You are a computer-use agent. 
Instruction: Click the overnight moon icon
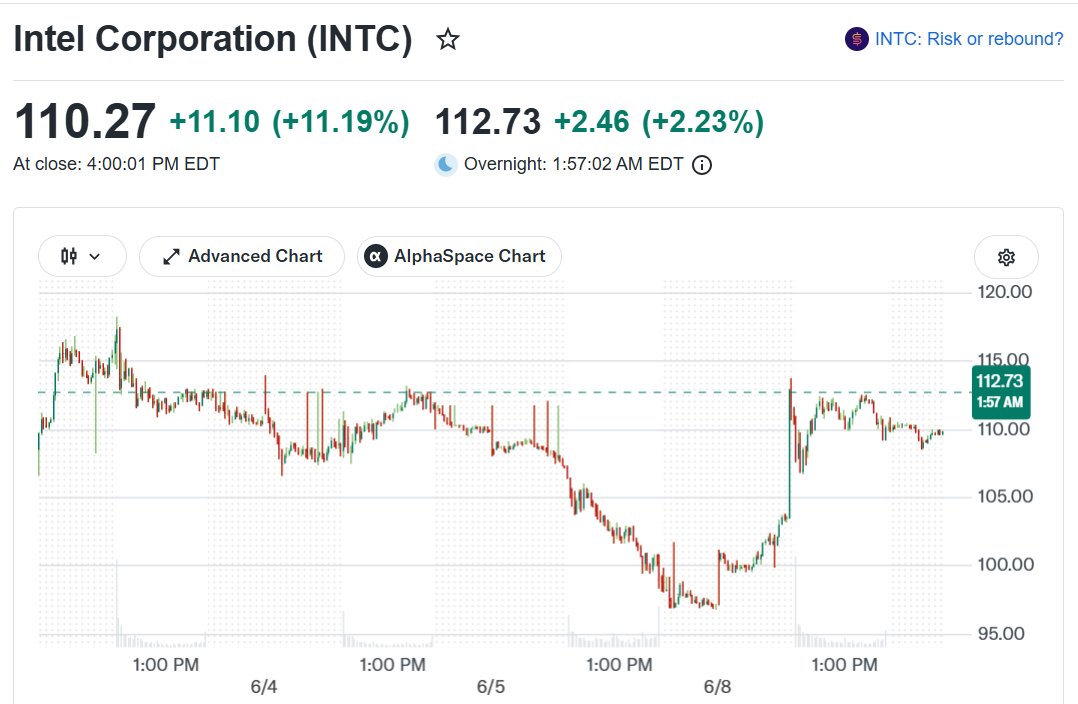coord(446,164)
